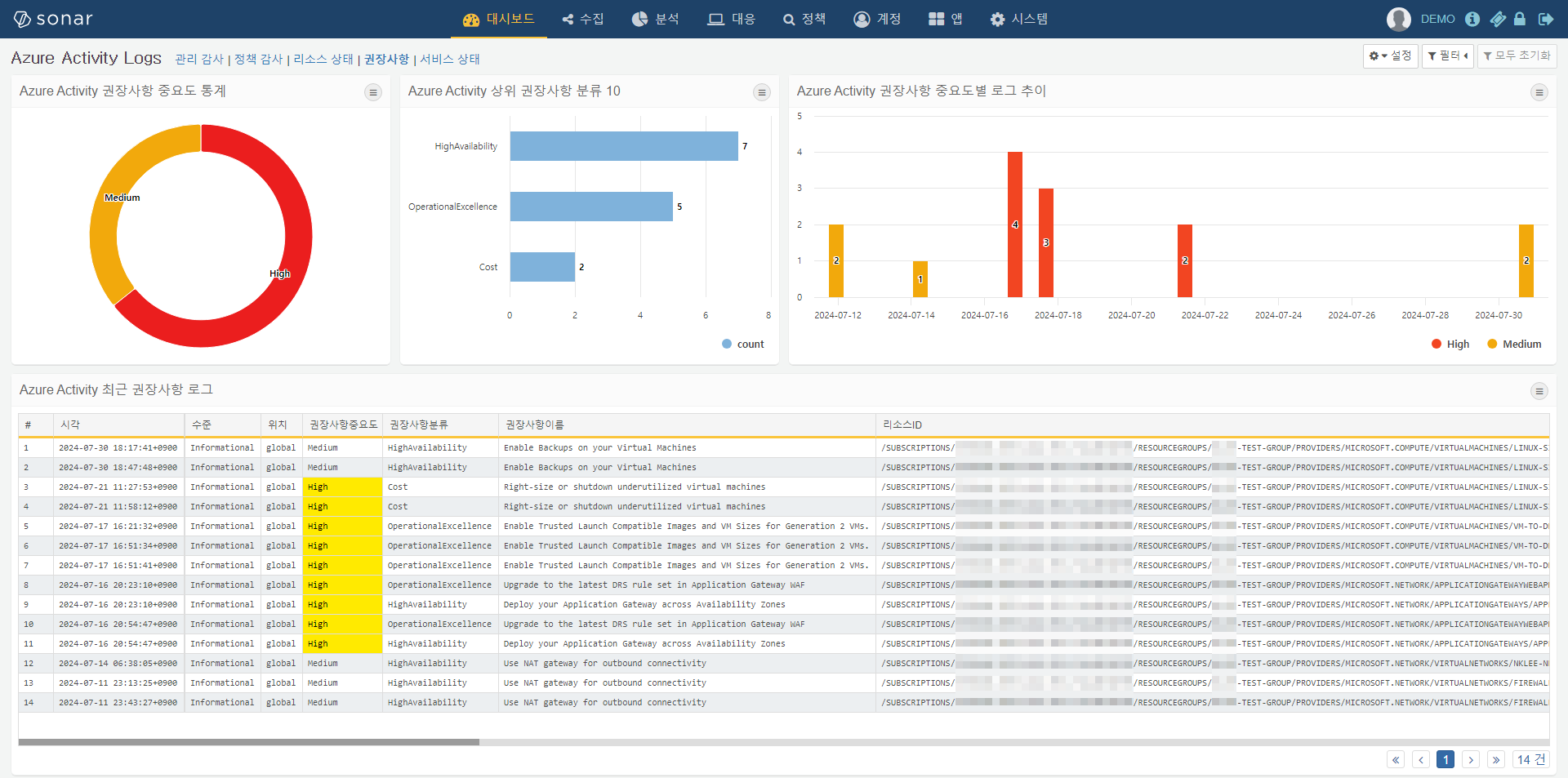Open the 시스템 menu

(x=1019, y=19)
